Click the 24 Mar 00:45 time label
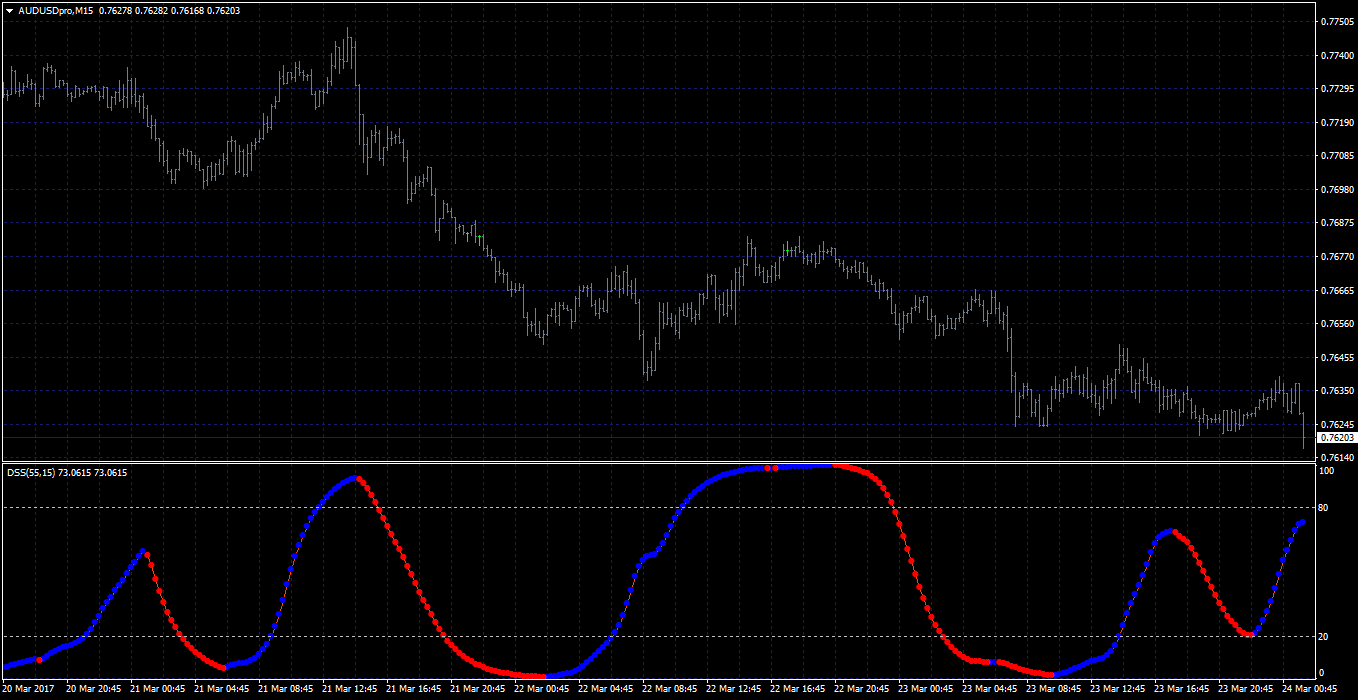The width and height of the screenshot is (1358, 700). tap(1310, 689)
